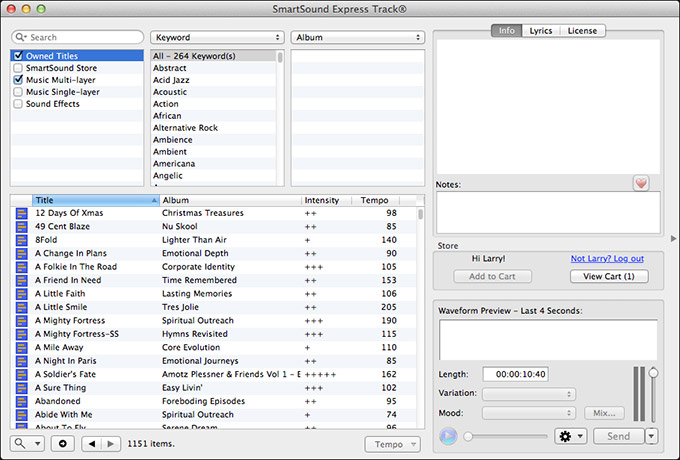Screen dimensions: 680x460
Task: Uncheck the Music Multi-layer checkbox
Action: [x=18, y=80]
